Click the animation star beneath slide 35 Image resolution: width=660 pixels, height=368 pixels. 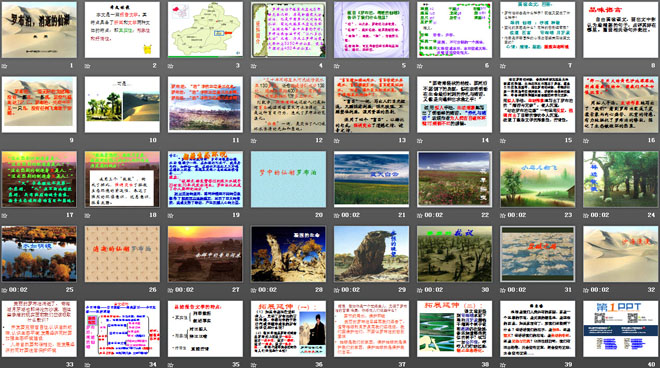pos(171,365)
